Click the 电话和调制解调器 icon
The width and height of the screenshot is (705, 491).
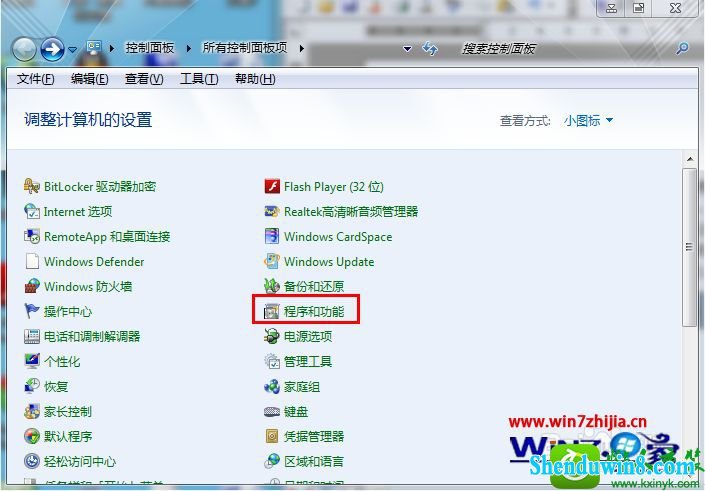31,336
